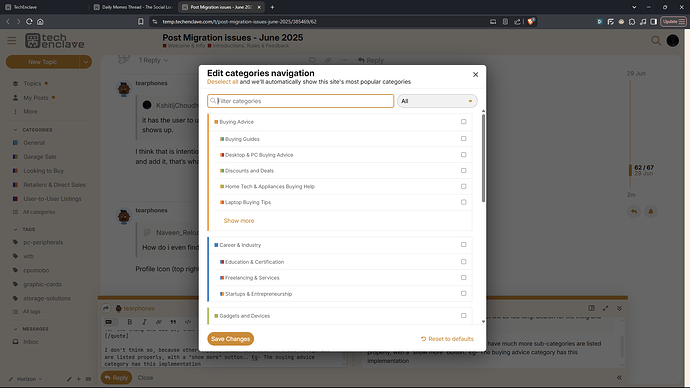
Task: Open the graphic-cards tag
Action: pos(42,284)
